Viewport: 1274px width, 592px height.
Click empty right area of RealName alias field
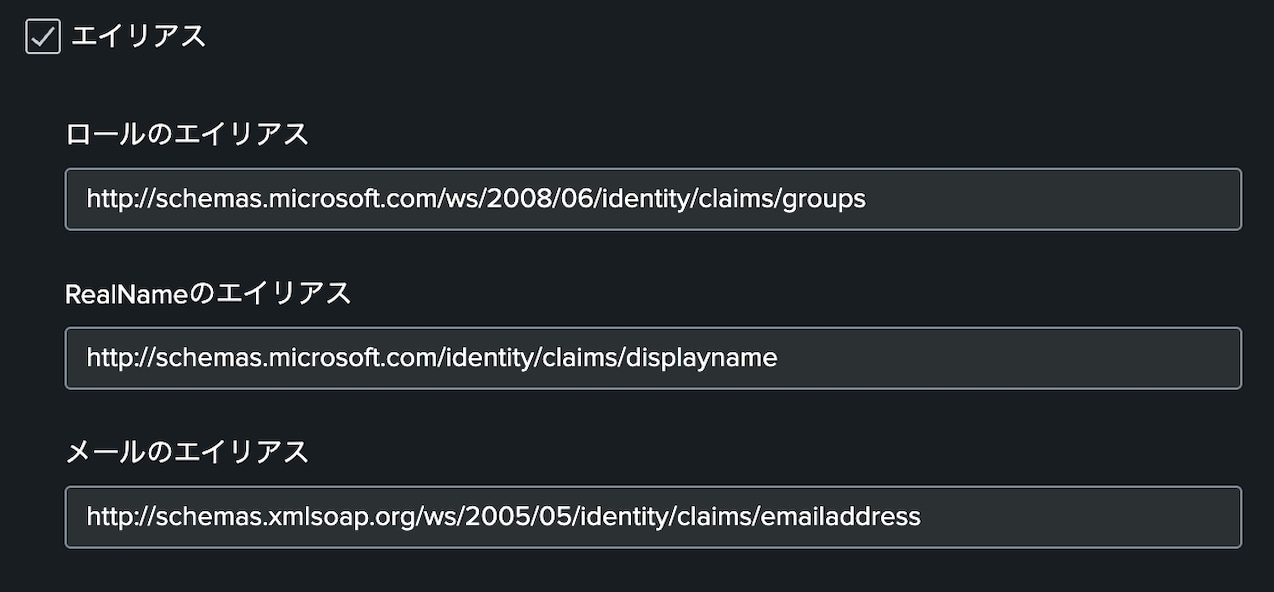[1010, 358]
